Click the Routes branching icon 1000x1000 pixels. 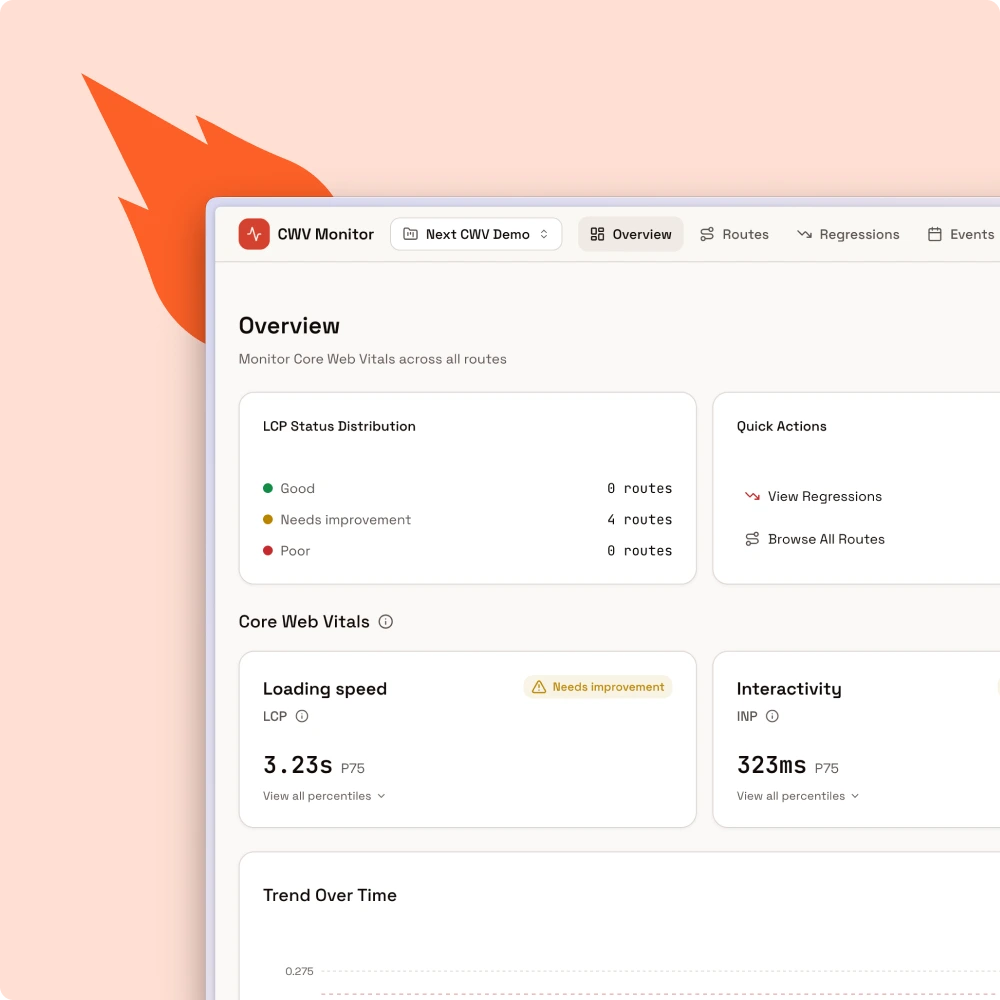[x=708, y=234]
